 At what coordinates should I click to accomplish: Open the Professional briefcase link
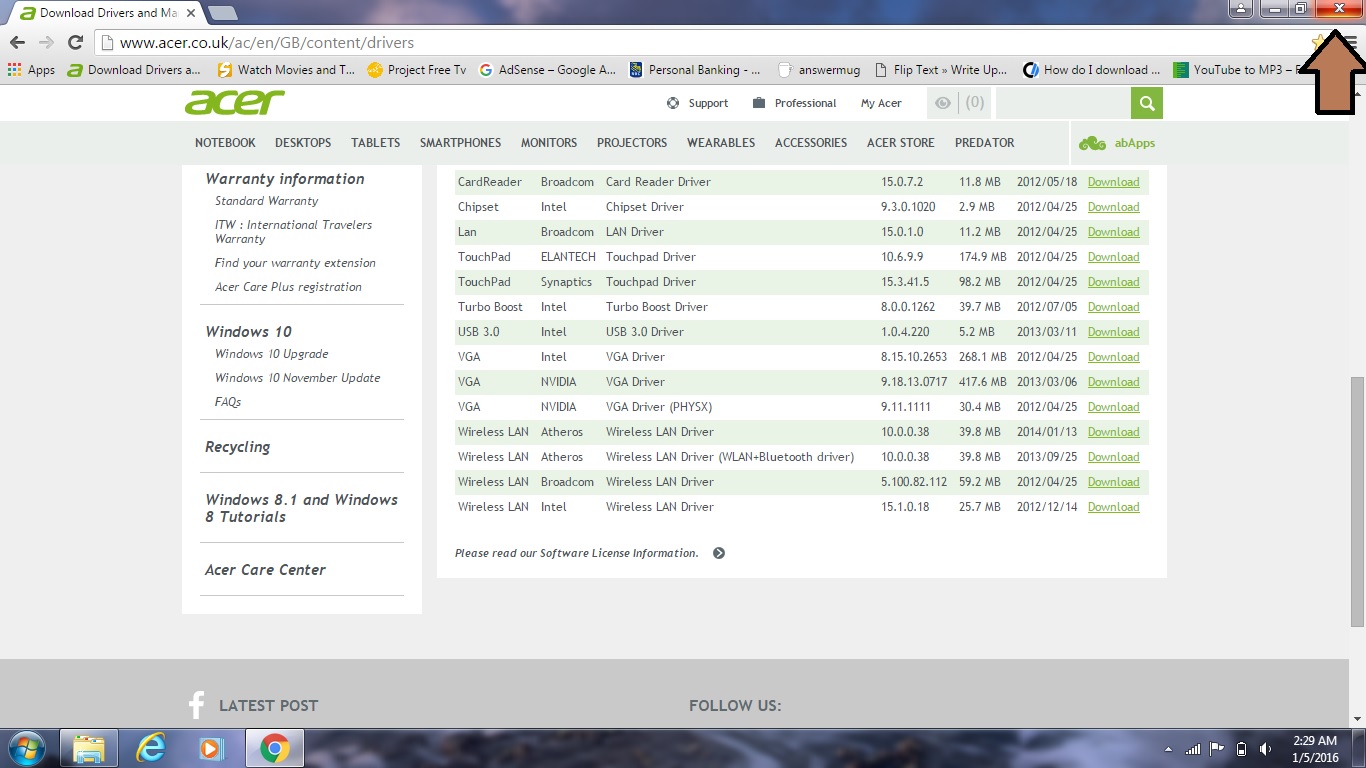tap(795, 103)
